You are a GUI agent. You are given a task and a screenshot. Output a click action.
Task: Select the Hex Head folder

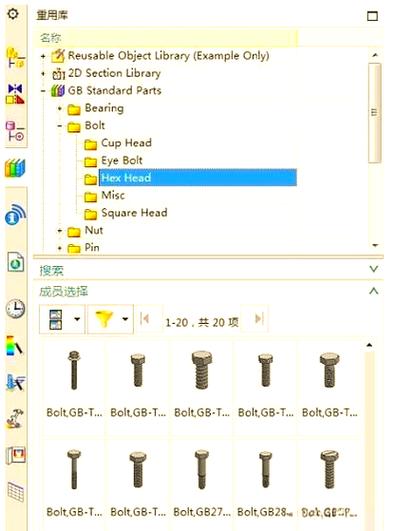198,177
